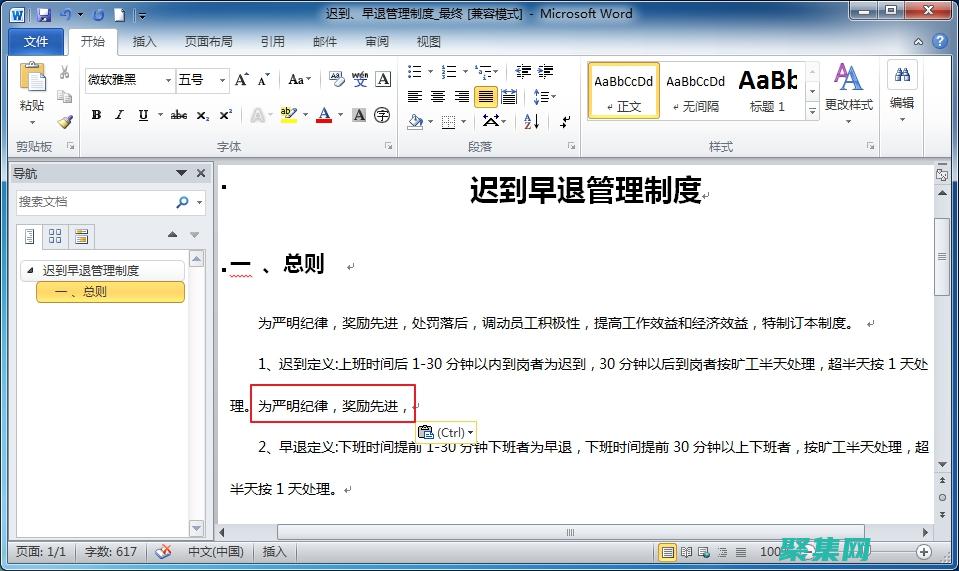
Task: Toggle Strikethrough formatting
Action: 179,115
